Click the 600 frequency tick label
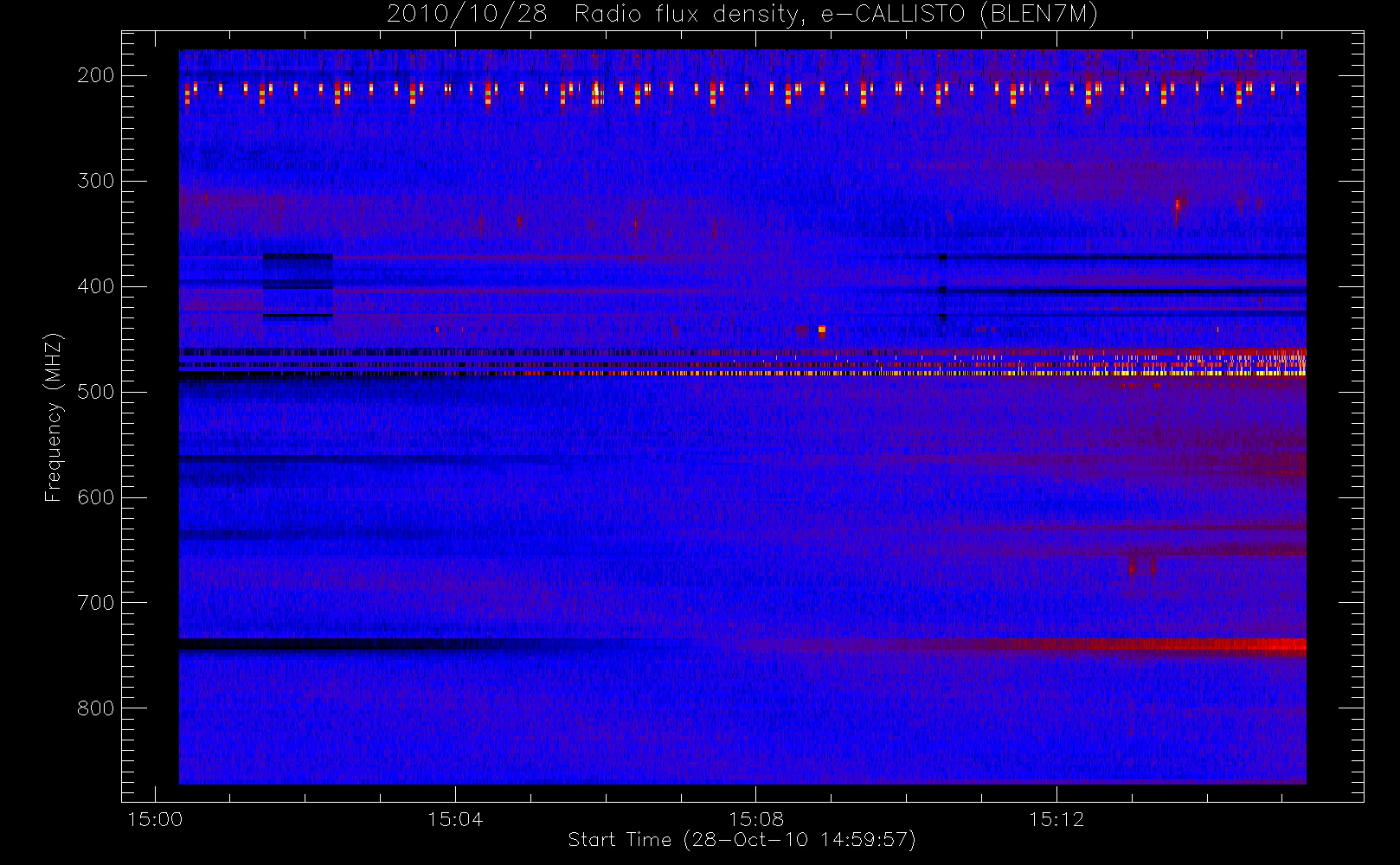Viewport: 1400px width, 865px height. (x=96, y=497)
